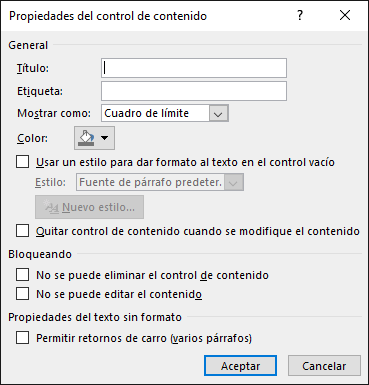Expand the Mostrar como dropdown chevron
The width and height of the screenshot is (369, 385).
pyautogui.click(x=219, y=113)
